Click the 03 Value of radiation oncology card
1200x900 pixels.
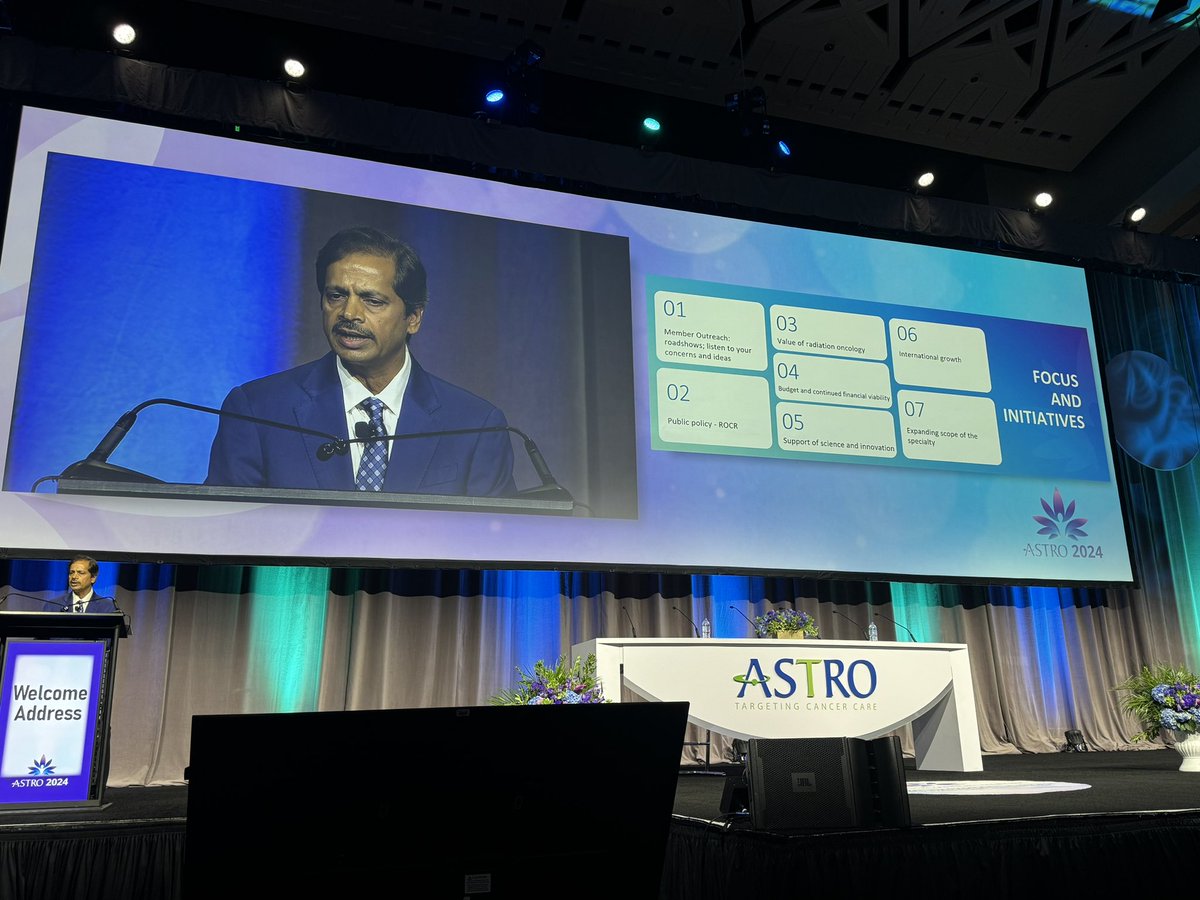828,332
